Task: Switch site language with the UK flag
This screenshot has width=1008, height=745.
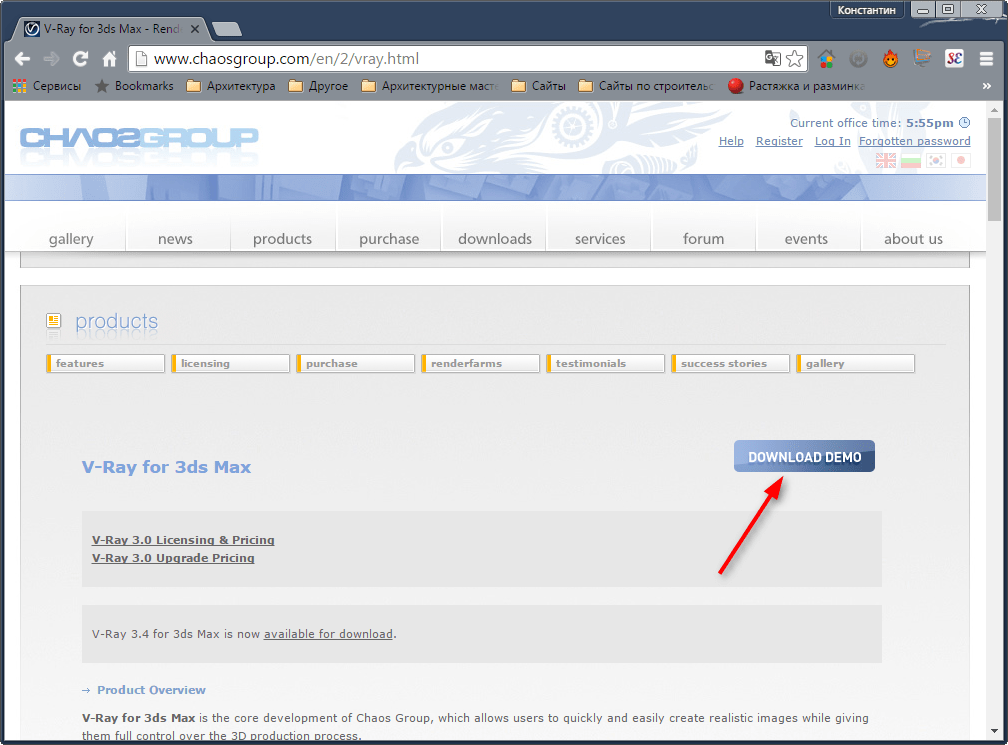Action: coord(886,160)
